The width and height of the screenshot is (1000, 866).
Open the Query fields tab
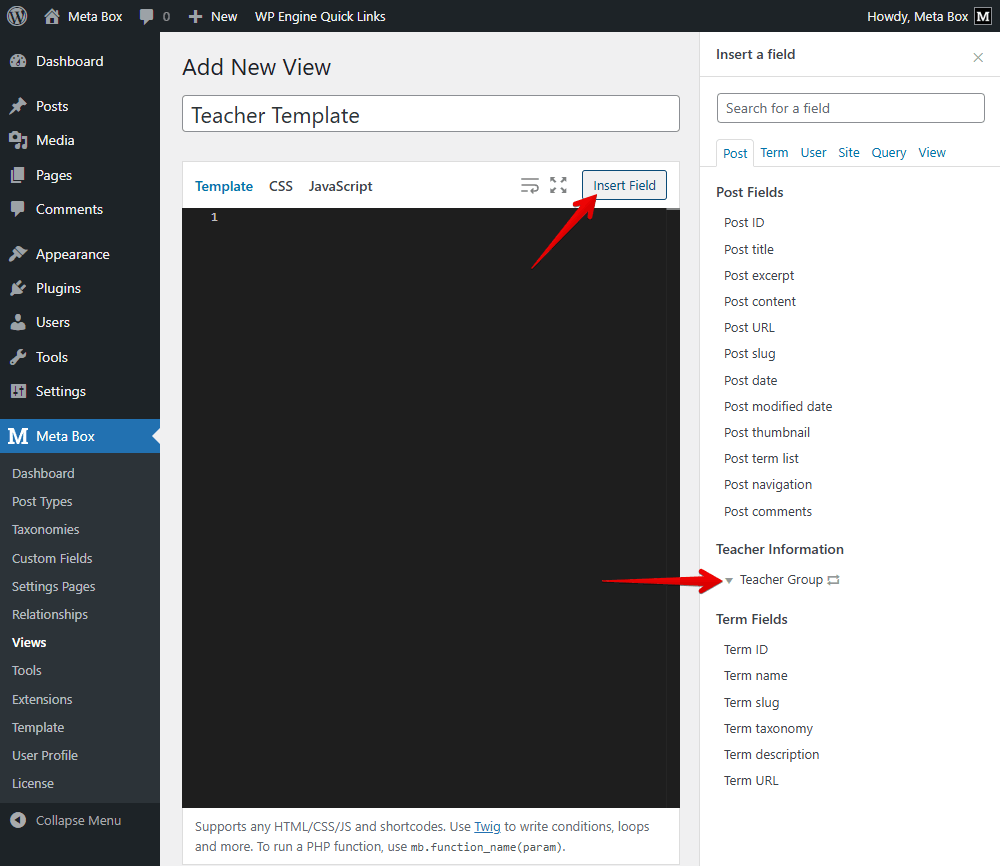(x=888, y=152)
